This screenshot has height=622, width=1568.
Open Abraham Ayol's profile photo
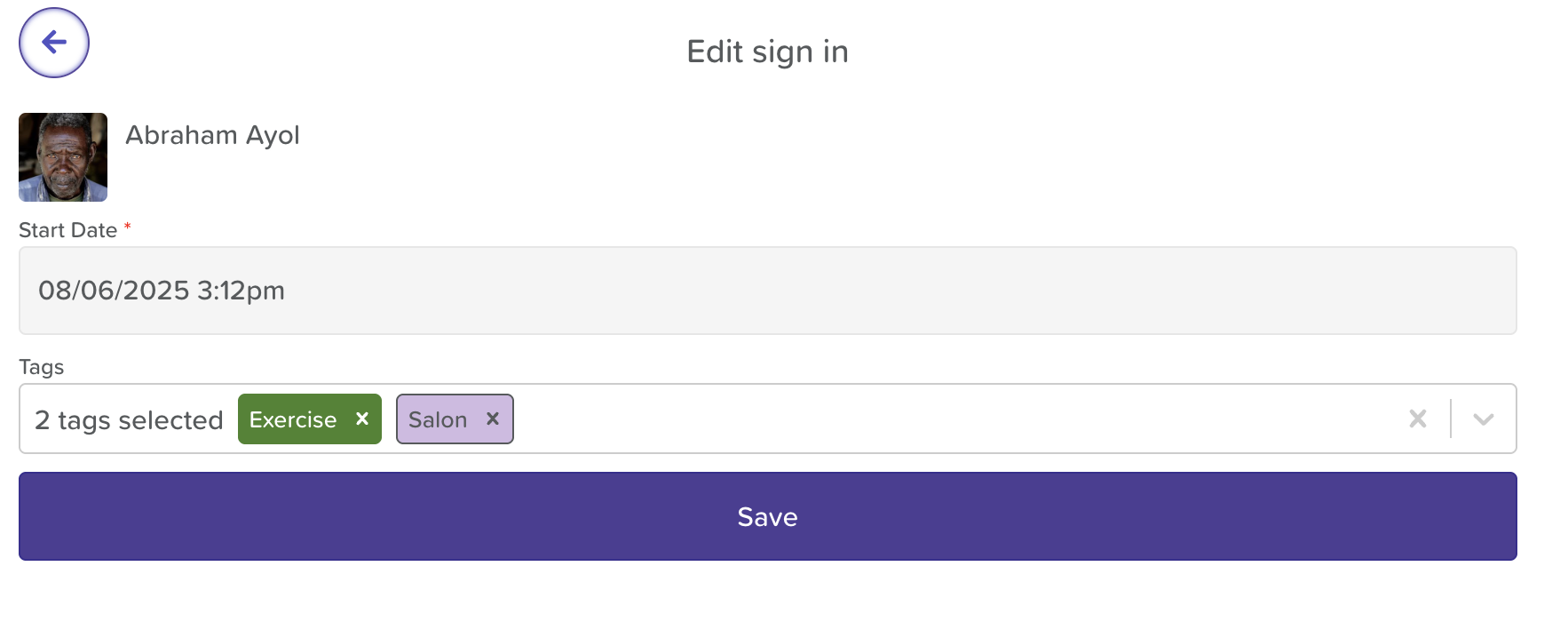[63, 157]
